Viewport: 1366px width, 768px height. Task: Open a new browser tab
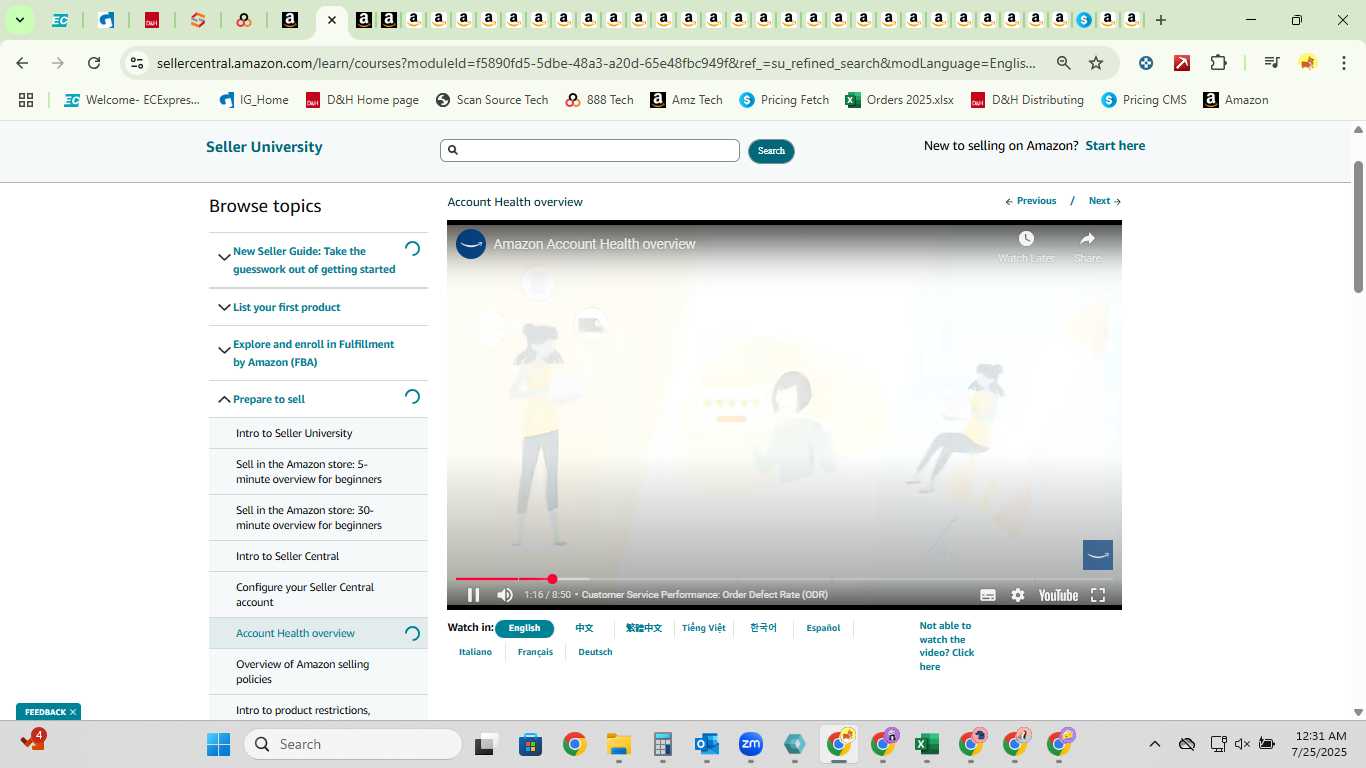click(x=1160, y=20)
